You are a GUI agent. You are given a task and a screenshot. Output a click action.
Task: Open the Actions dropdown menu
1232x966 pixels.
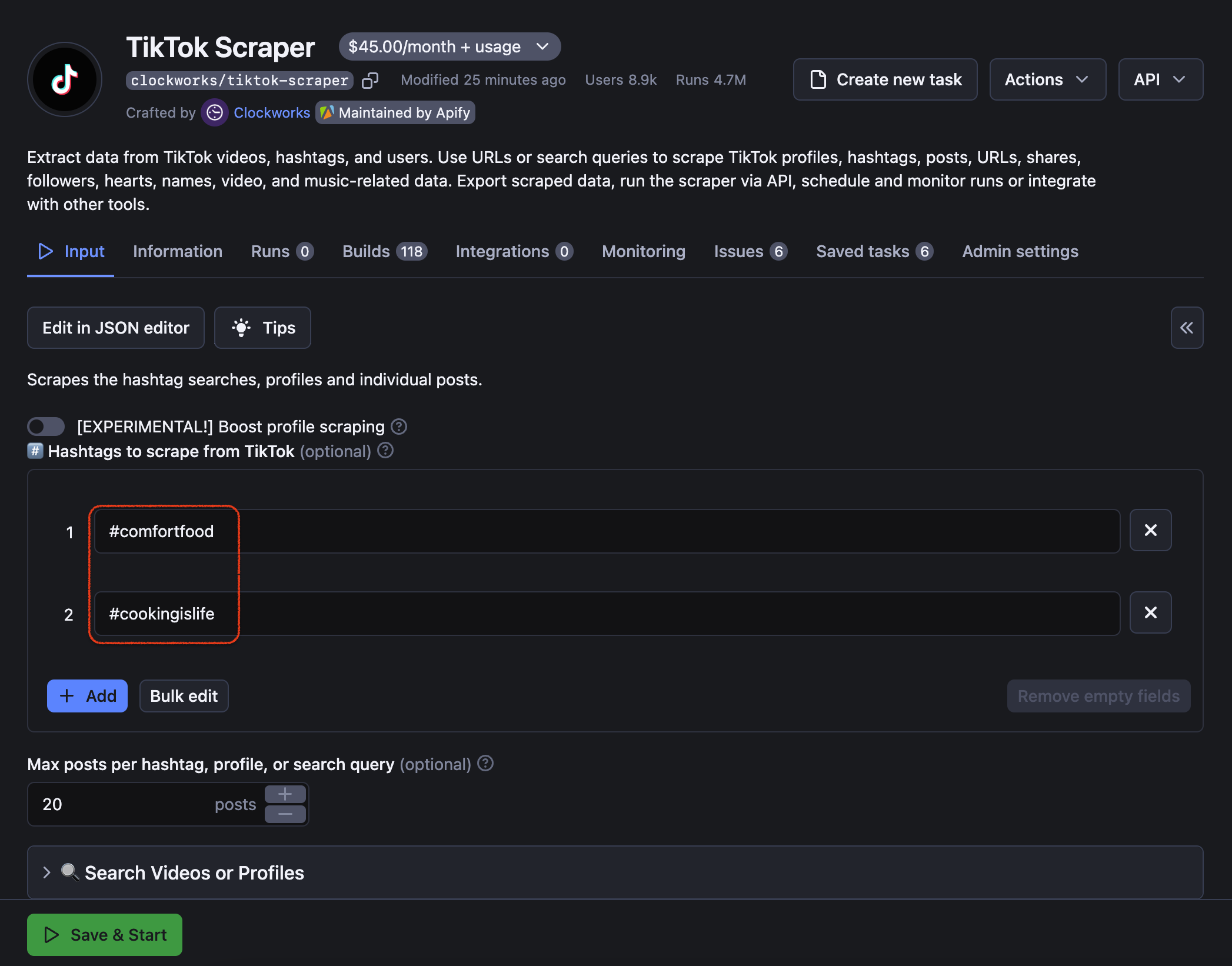click(1047, 79)
